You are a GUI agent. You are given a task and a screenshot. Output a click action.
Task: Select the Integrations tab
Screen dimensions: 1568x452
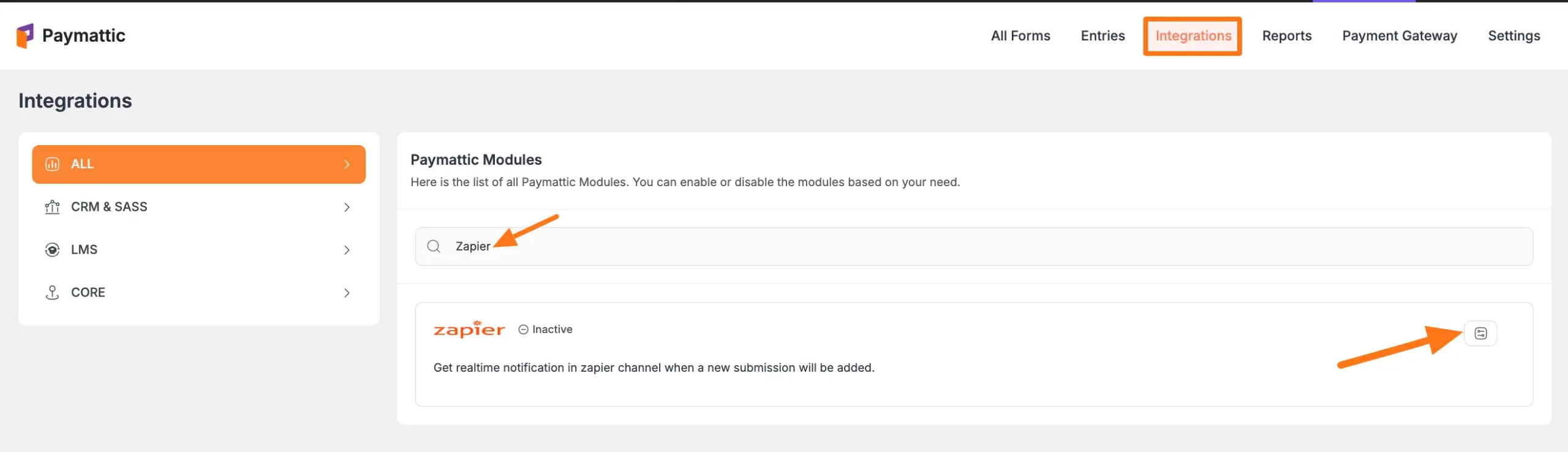(x=1193, y=36)
